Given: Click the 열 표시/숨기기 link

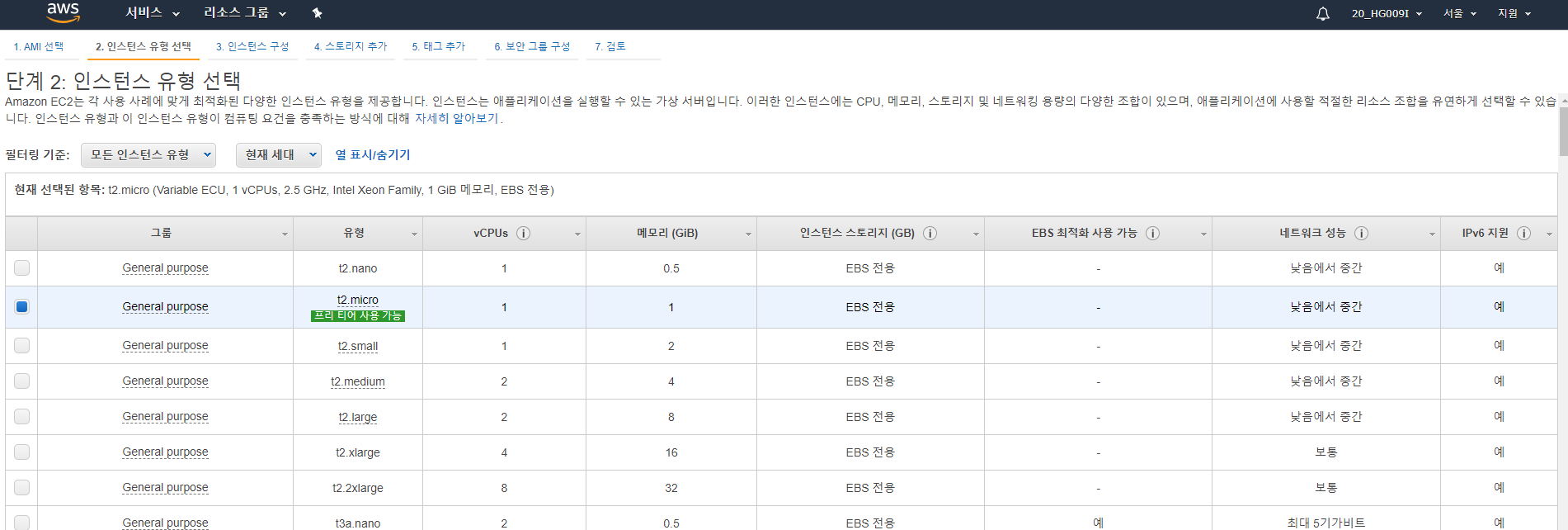Looking at the screenshot, I should (373, 155).
